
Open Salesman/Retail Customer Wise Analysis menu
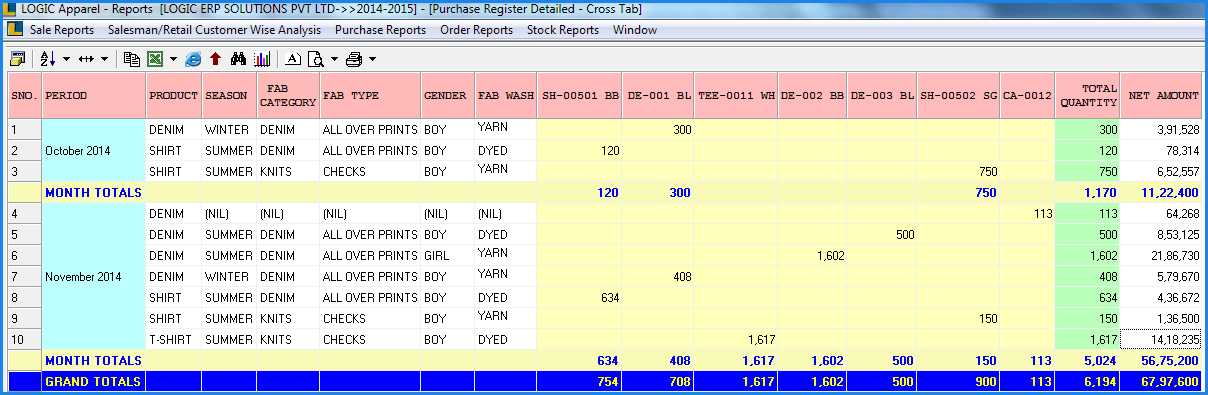click(214, 30)
